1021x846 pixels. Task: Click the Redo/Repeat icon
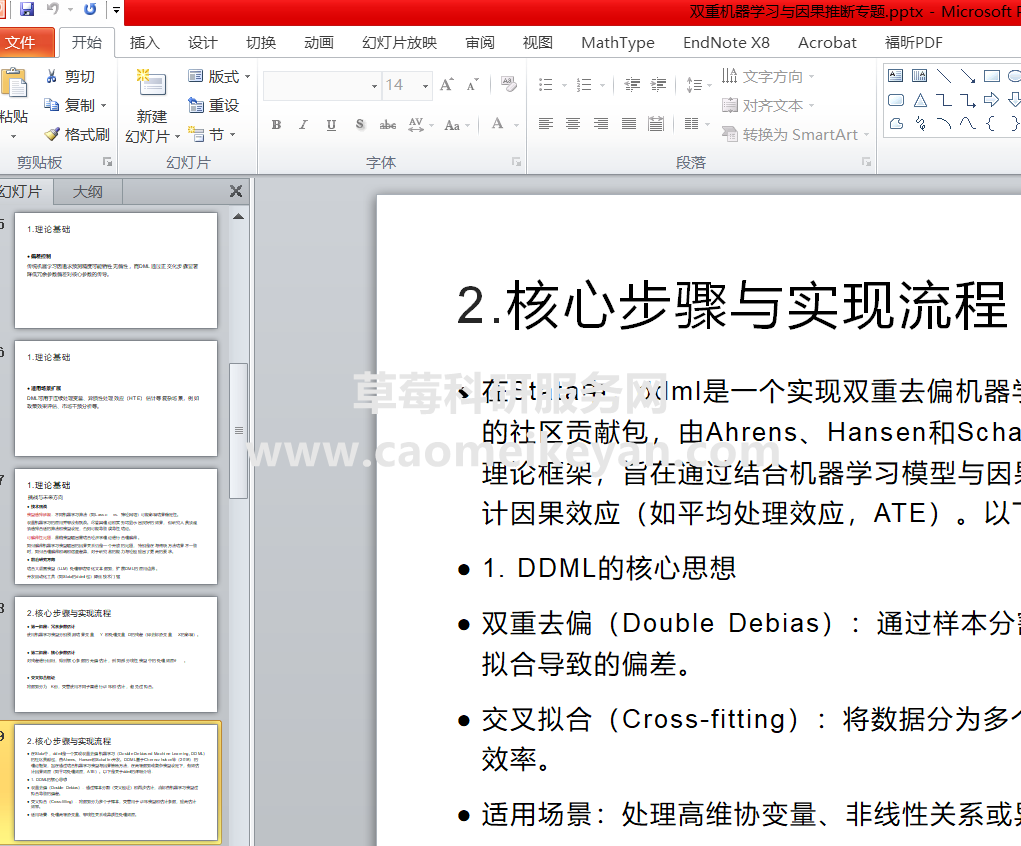[90, 9]
